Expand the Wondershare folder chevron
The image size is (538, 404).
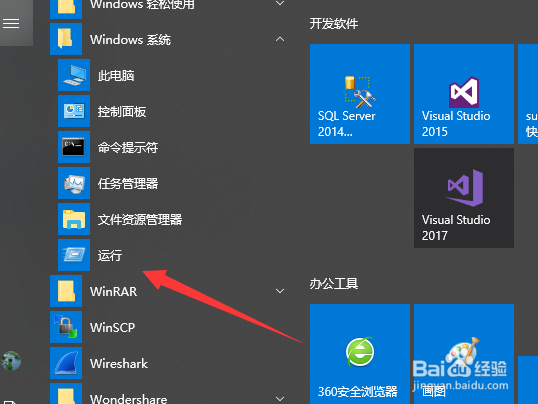coord(280,399)
